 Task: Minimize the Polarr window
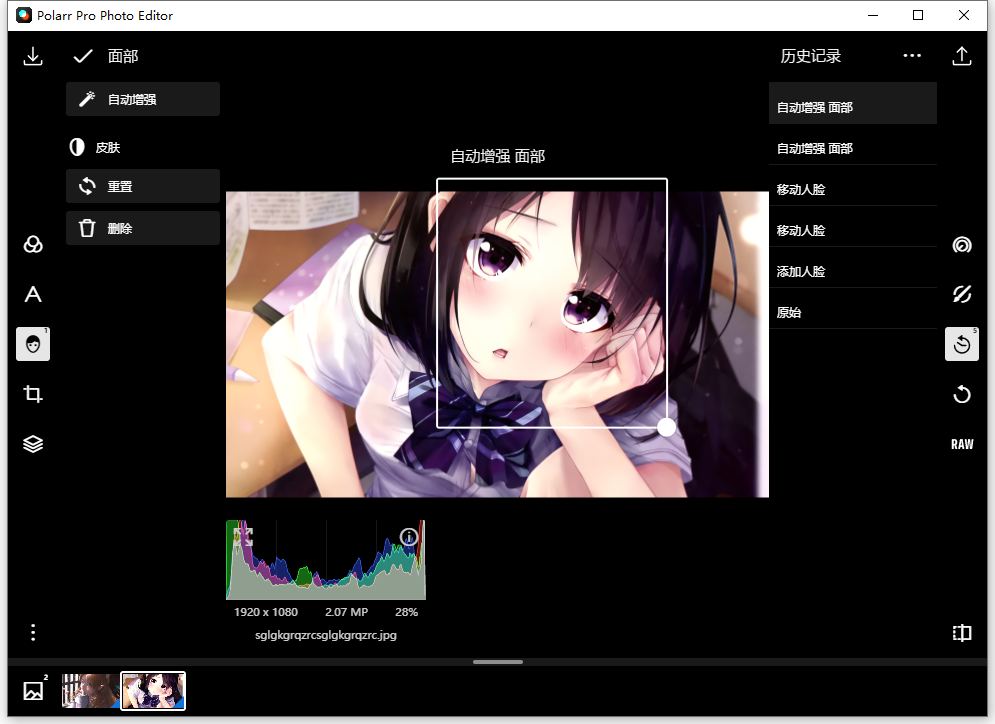tap(873, 15)
